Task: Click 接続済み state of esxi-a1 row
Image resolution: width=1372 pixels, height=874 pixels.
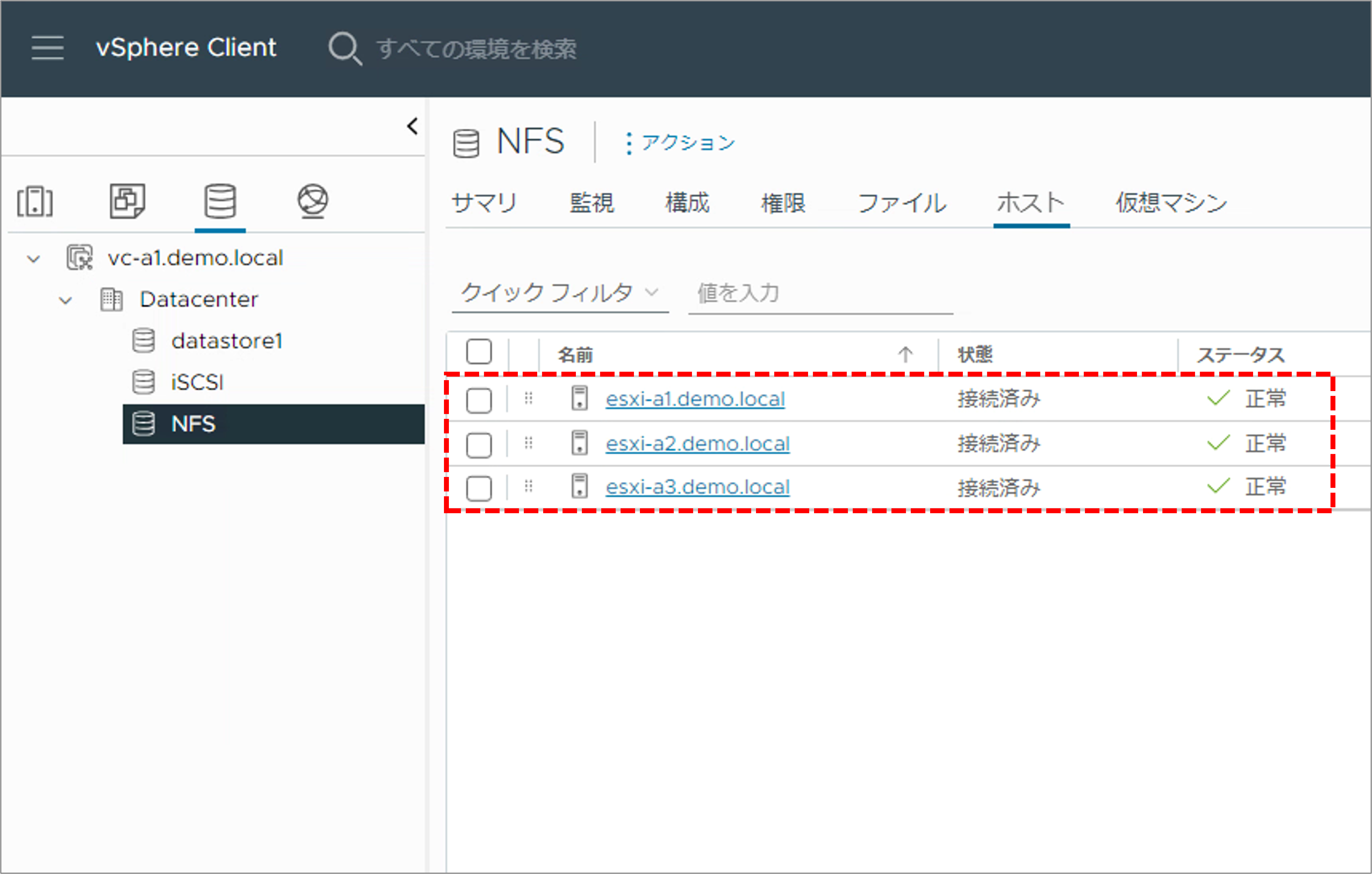Action: [999, 399]
